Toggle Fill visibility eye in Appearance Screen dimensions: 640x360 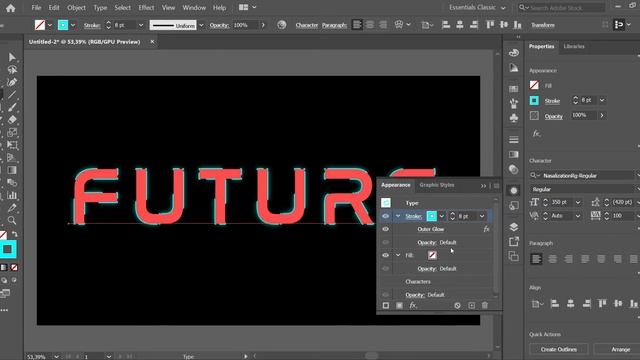click(385, 255)
